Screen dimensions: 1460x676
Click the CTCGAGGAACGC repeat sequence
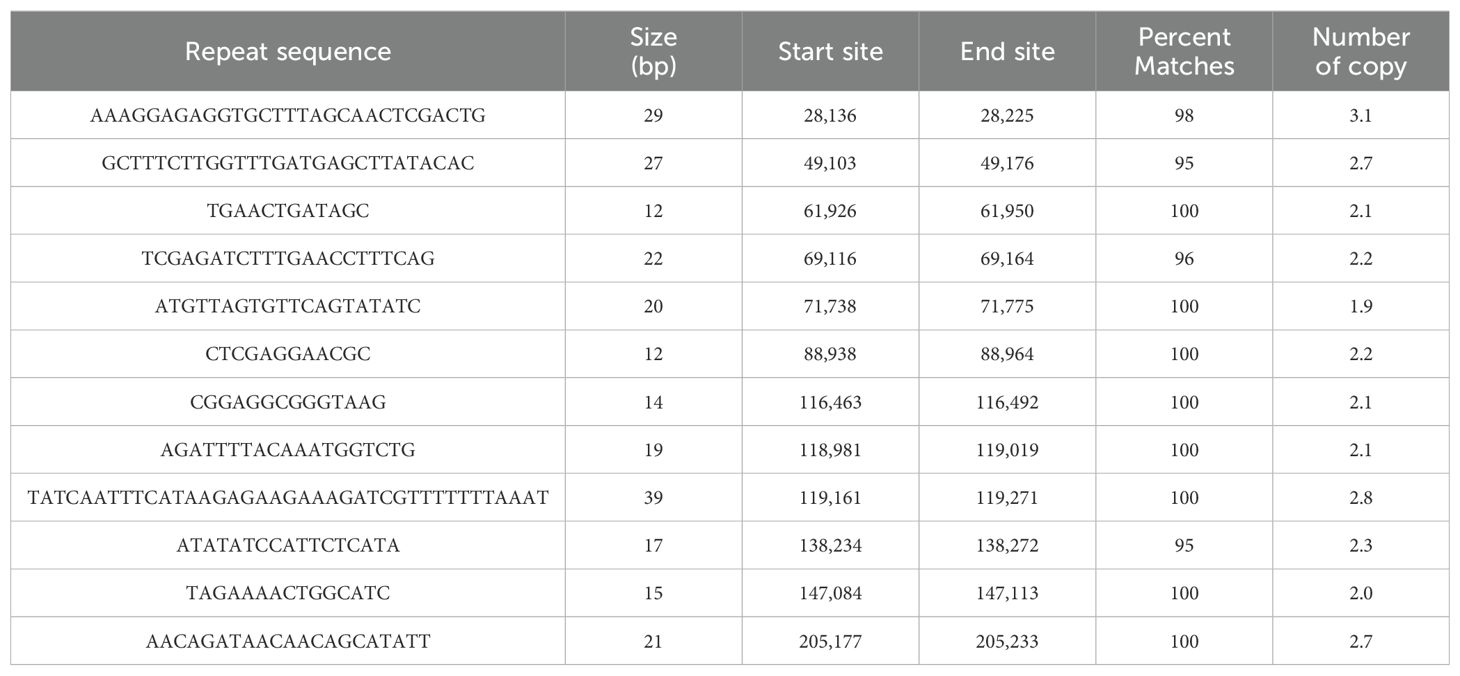point(288,354)
